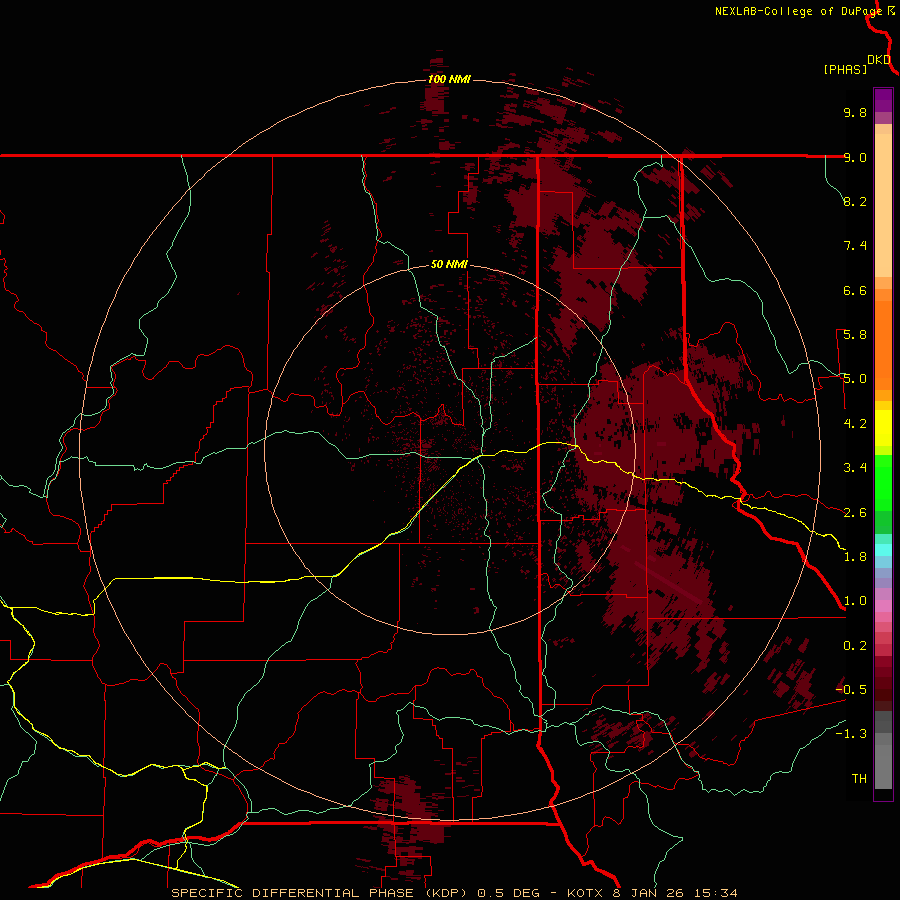The image size is (900, 900).
Task: Click the 1.0 scale value
Action: tap(855, 601)
